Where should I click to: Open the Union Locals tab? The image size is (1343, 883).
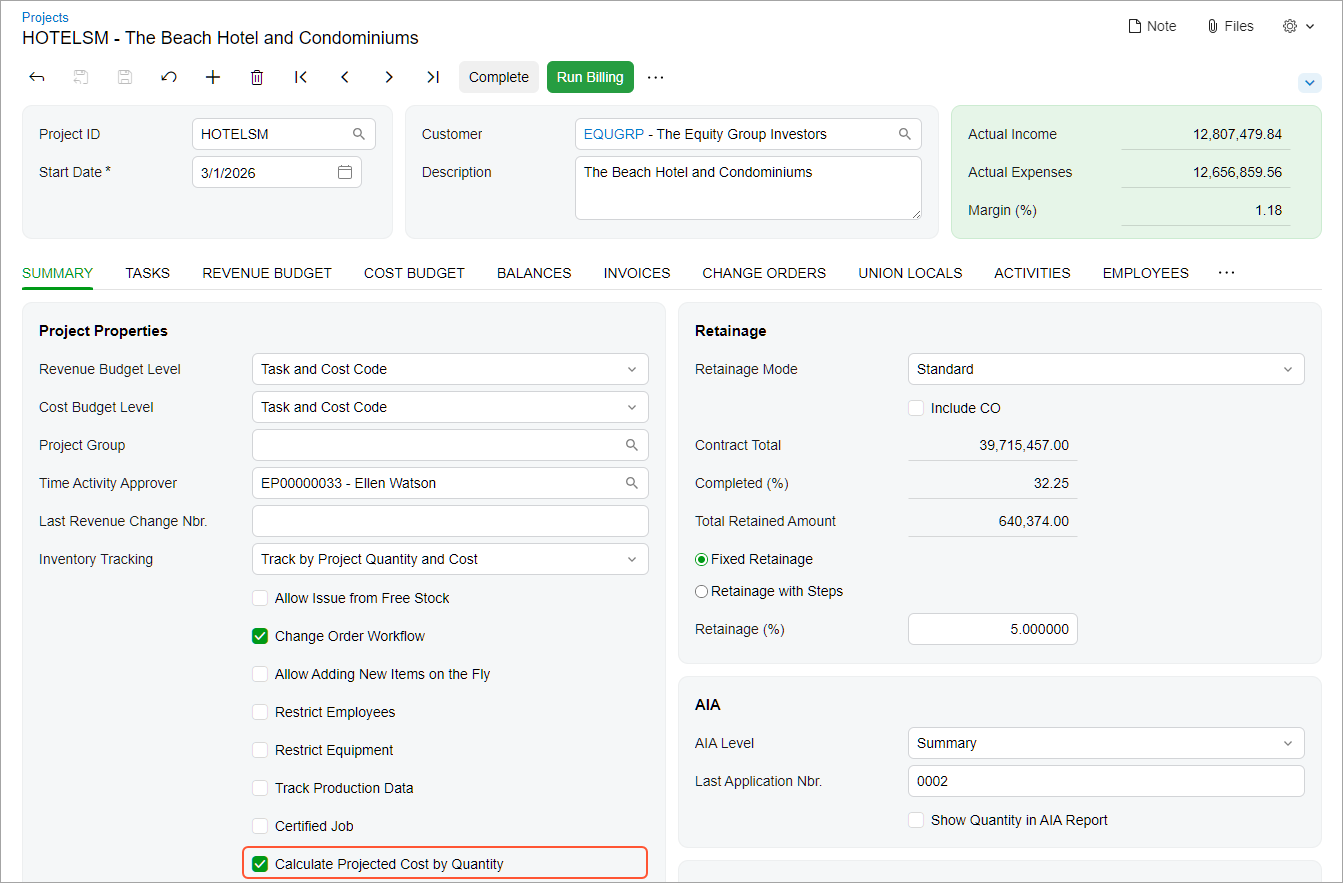click(910, 273)
